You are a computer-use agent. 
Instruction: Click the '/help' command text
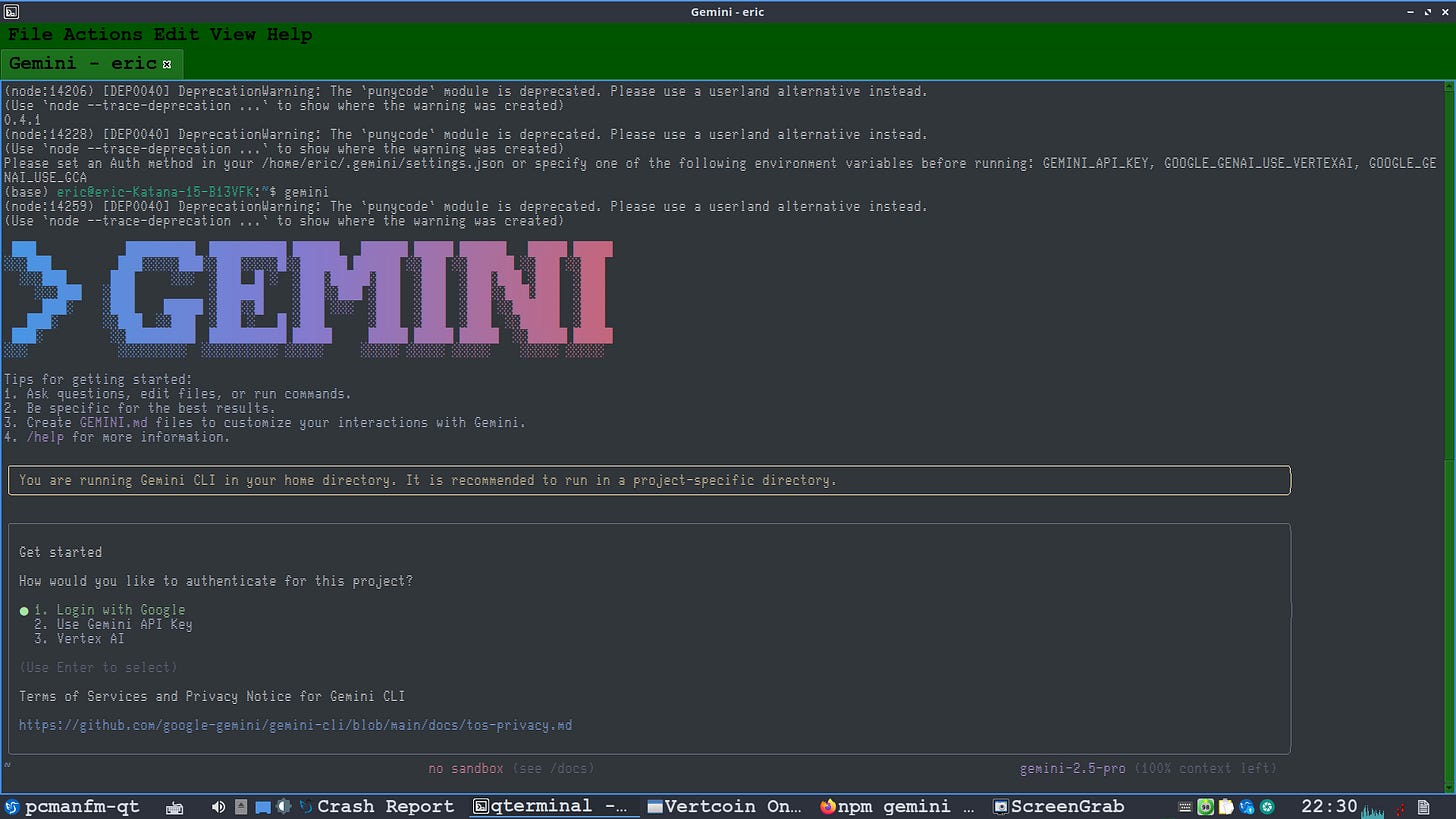point(45,437)
